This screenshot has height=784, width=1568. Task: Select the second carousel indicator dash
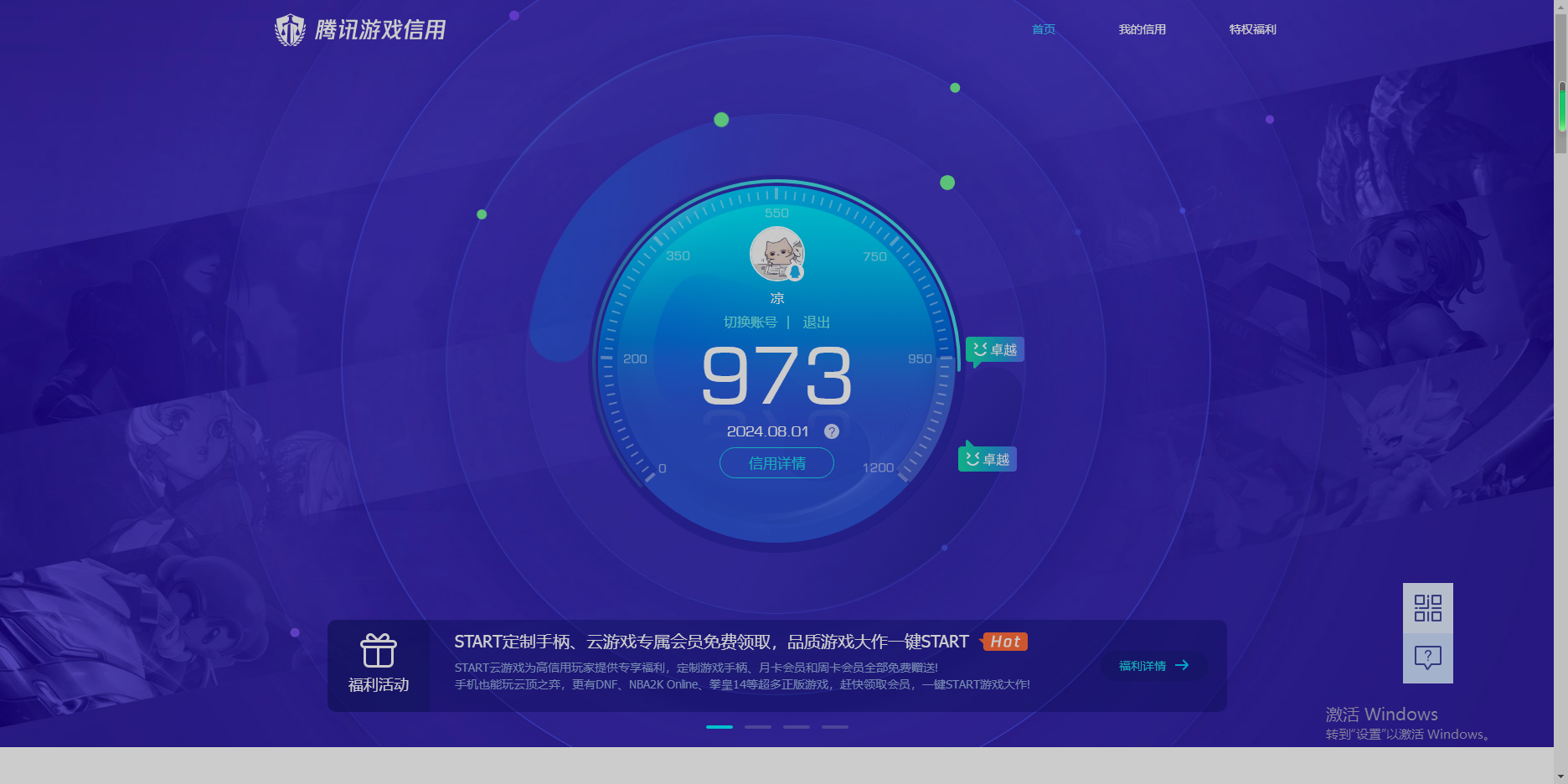(758, 727)
